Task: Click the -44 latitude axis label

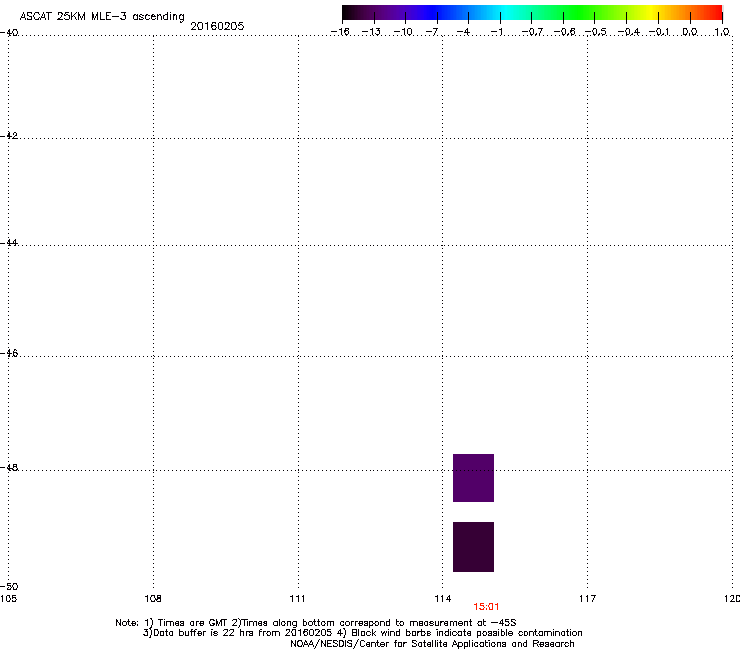Action: [x=9, y=243]
